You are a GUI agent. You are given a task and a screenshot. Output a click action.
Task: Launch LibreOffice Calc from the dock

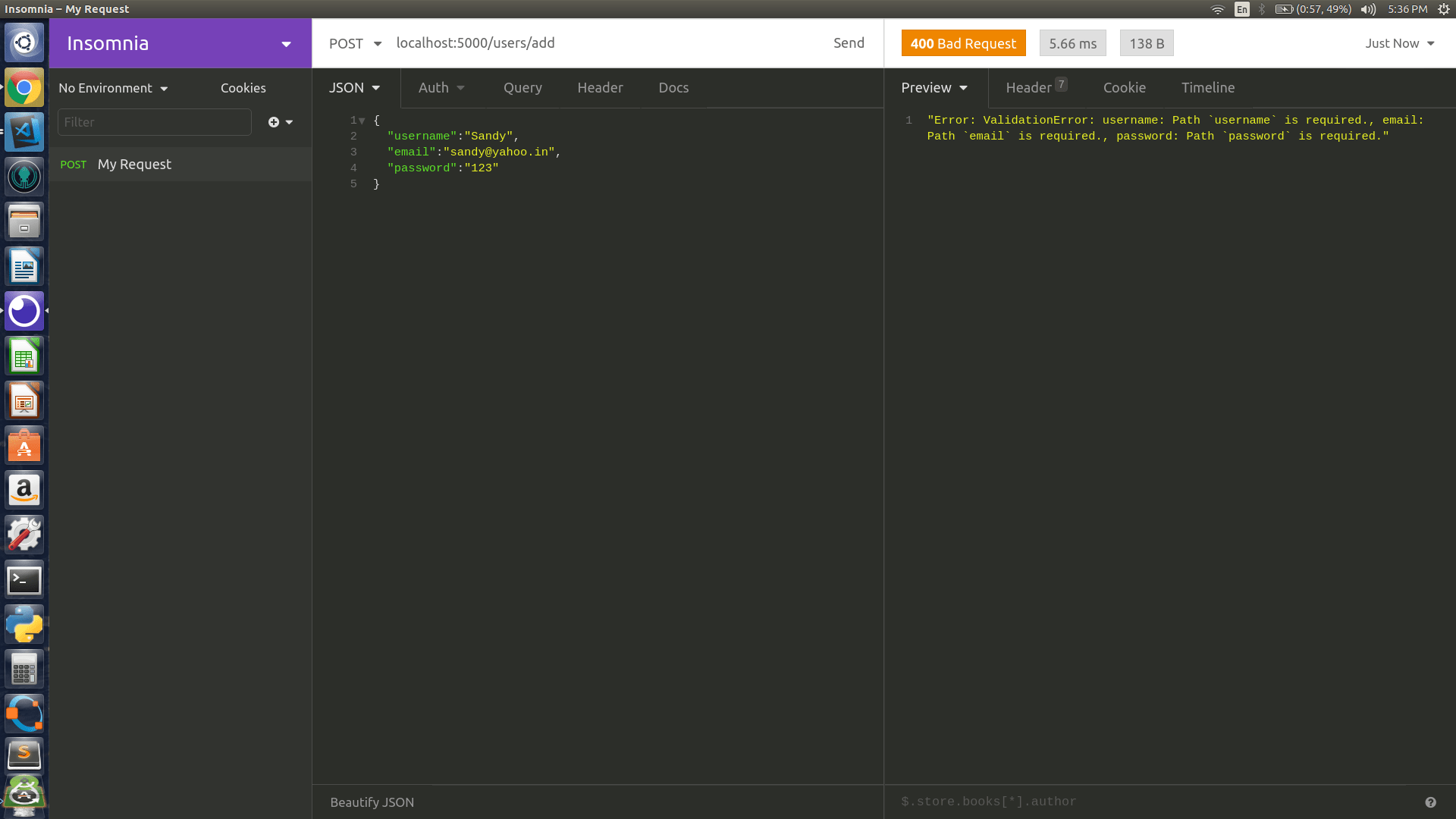(24, 355)
